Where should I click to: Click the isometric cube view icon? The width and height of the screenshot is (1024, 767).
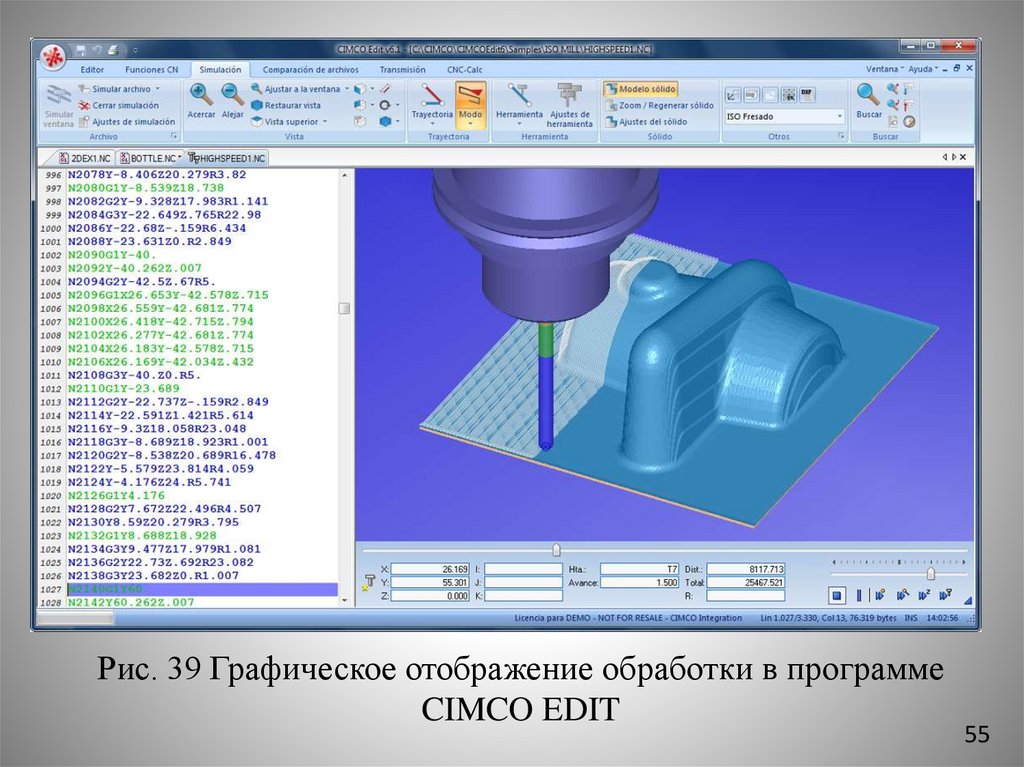point(359,89)
